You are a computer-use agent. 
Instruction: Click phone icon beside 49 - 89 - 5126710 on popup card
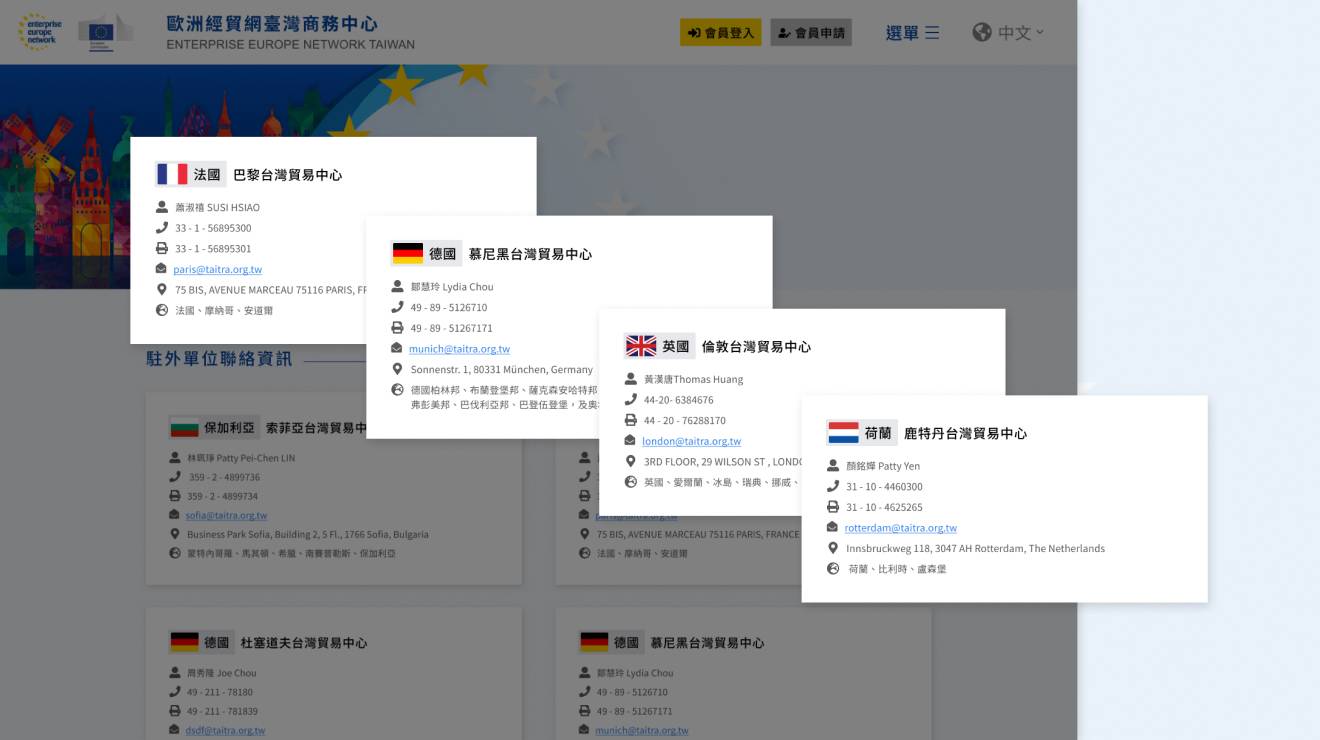click(x=397, y=307)
